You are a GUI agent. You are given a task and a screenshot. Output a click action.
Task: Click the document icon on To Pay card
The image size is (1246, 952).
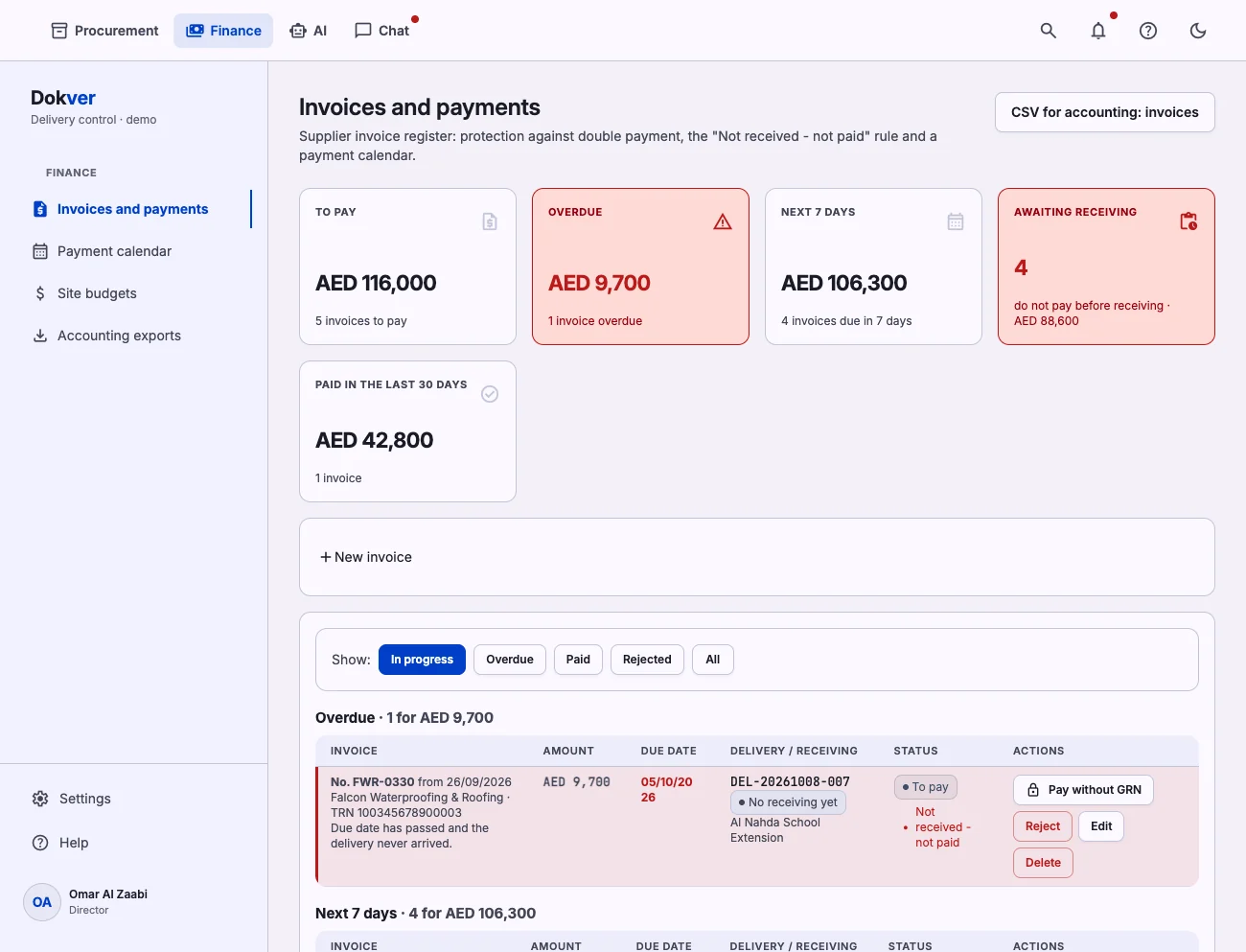[490, 221]
